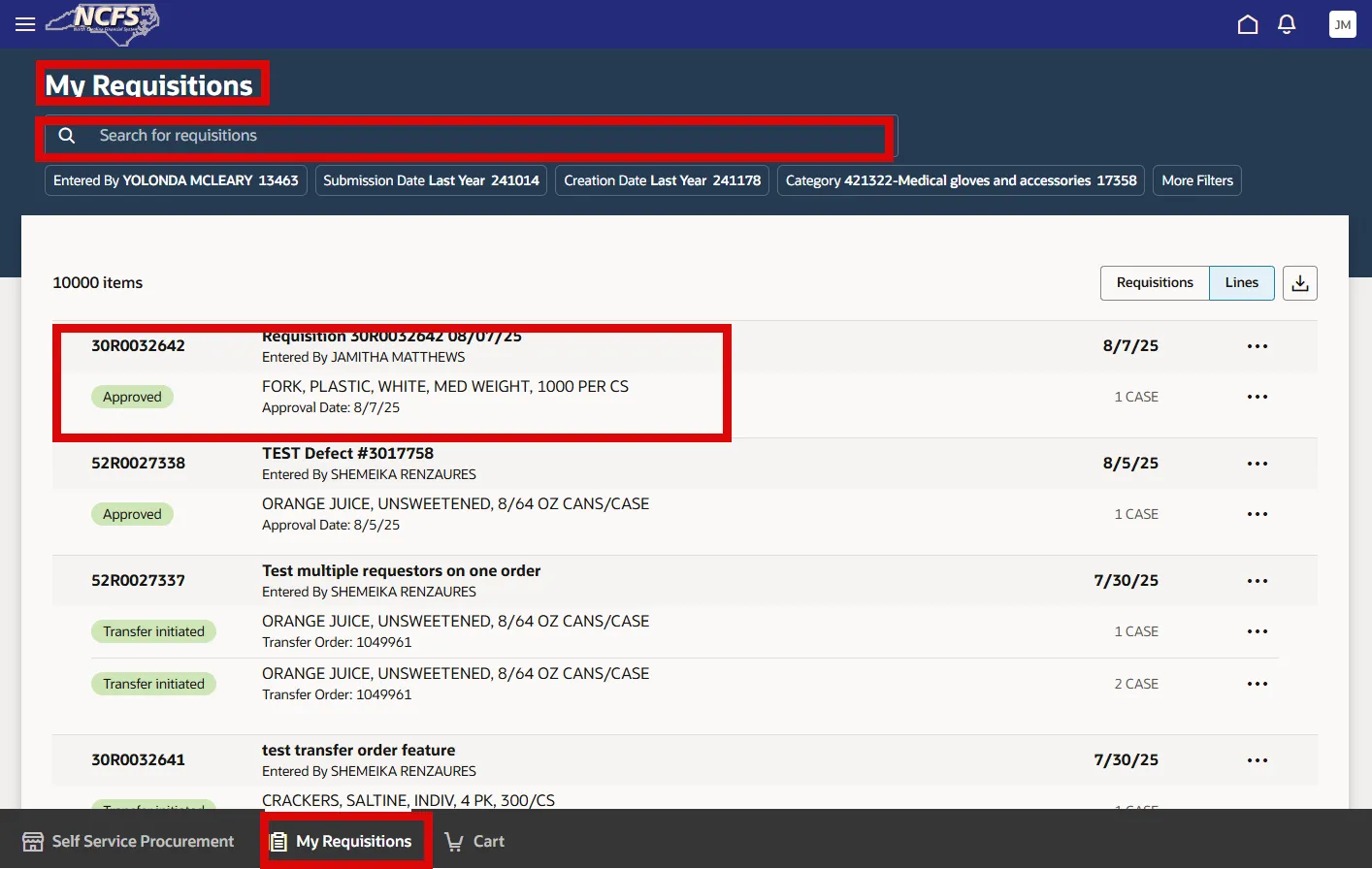Select Category Medical gloves and accessories filter
This screenshot has width=1372, height=869.
[x=961, y=180]
